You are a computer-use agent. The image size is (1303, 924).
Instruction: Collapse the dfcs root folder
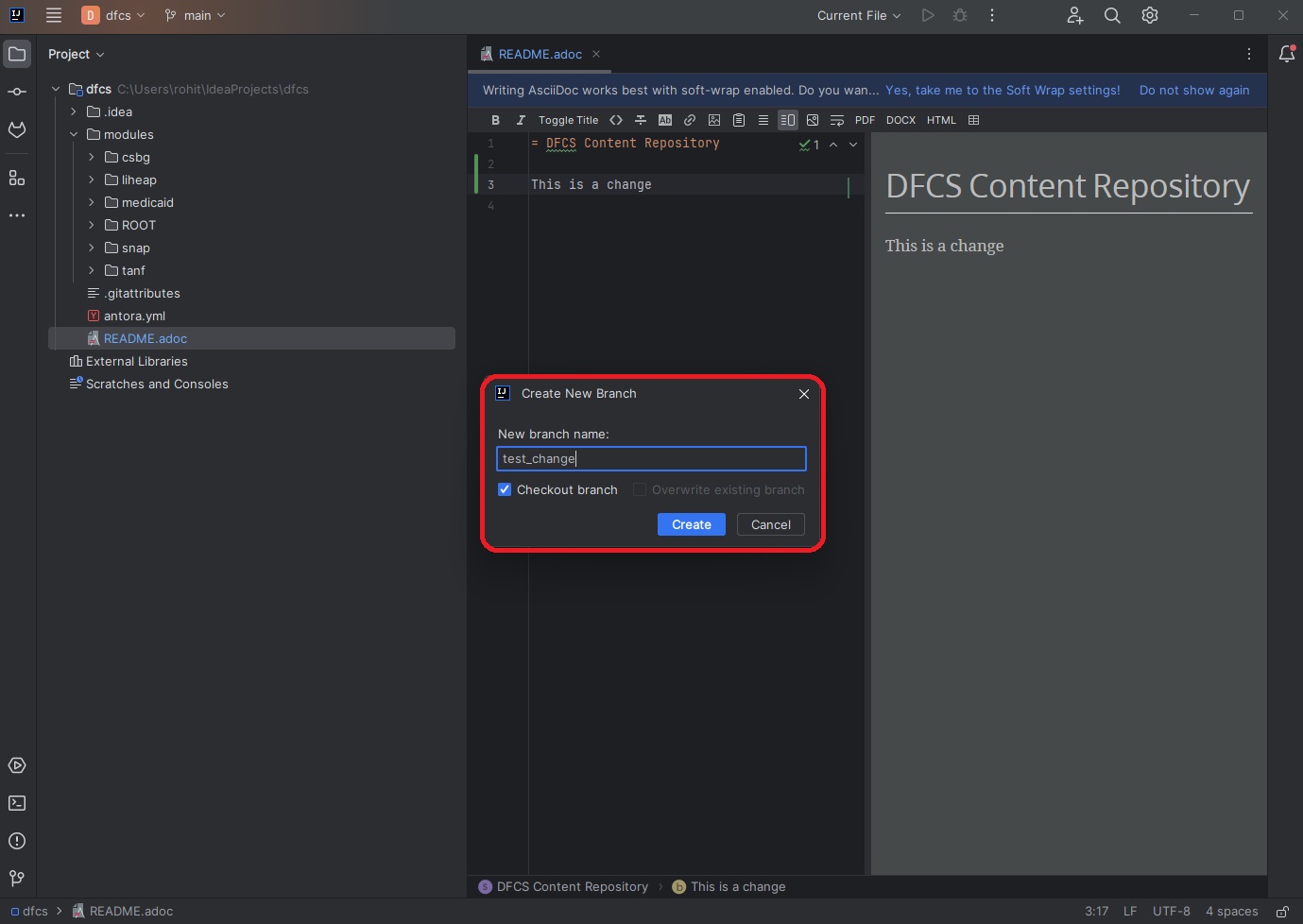(56, 89)
